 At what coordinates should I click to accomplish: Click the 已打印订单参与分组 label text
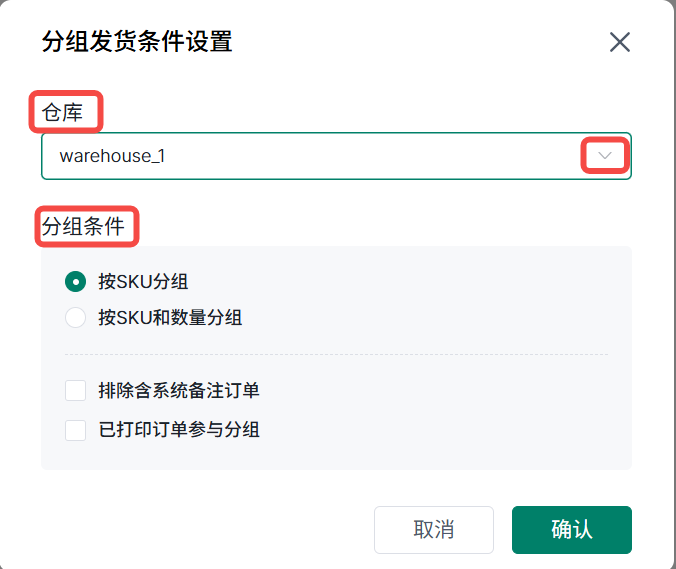[x=179, y=430]
